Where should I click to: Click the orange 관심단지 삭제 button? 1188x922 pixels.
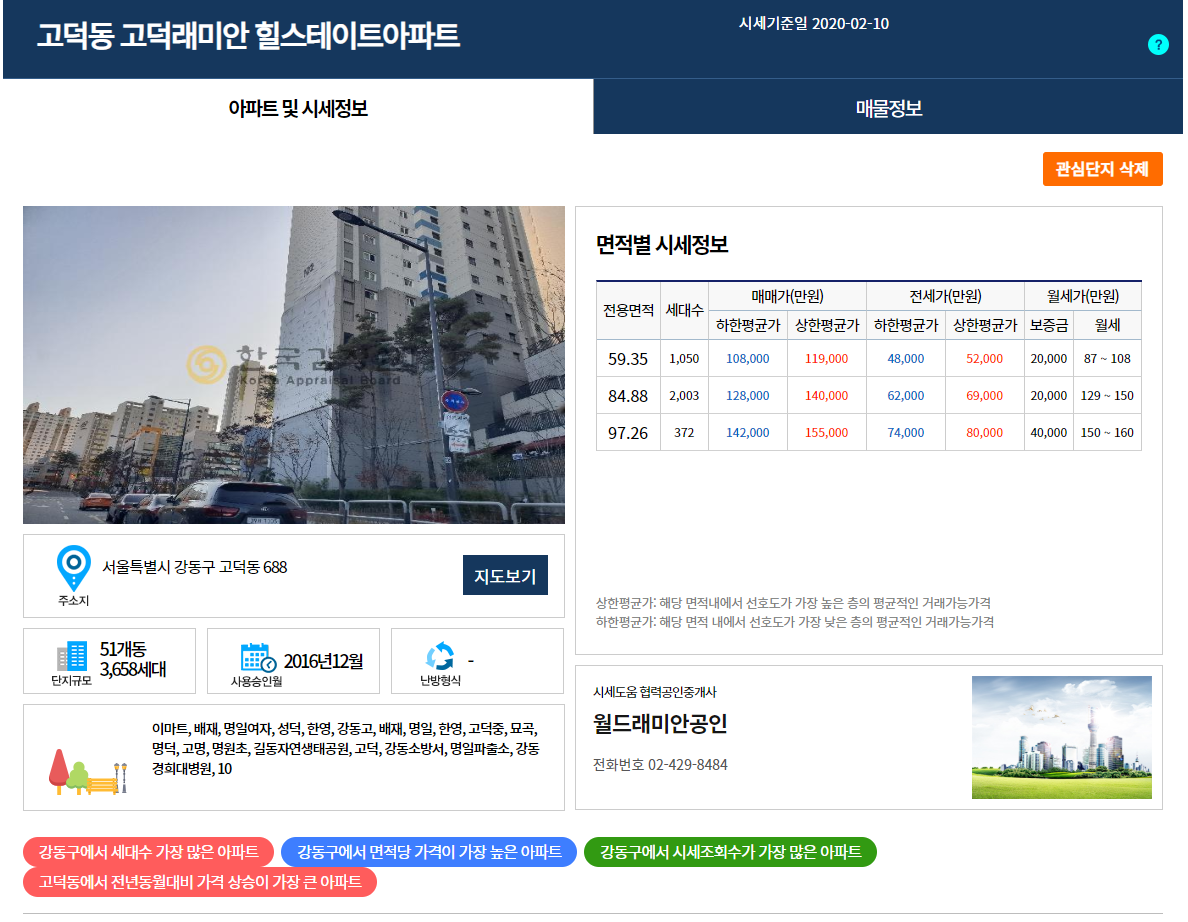click(x=1102, y=169)
